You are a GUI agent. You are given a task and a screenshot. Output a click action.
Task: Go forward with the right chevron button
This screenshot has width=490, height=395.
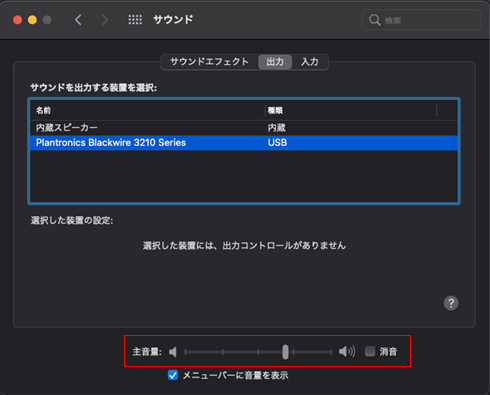(105, 20)
